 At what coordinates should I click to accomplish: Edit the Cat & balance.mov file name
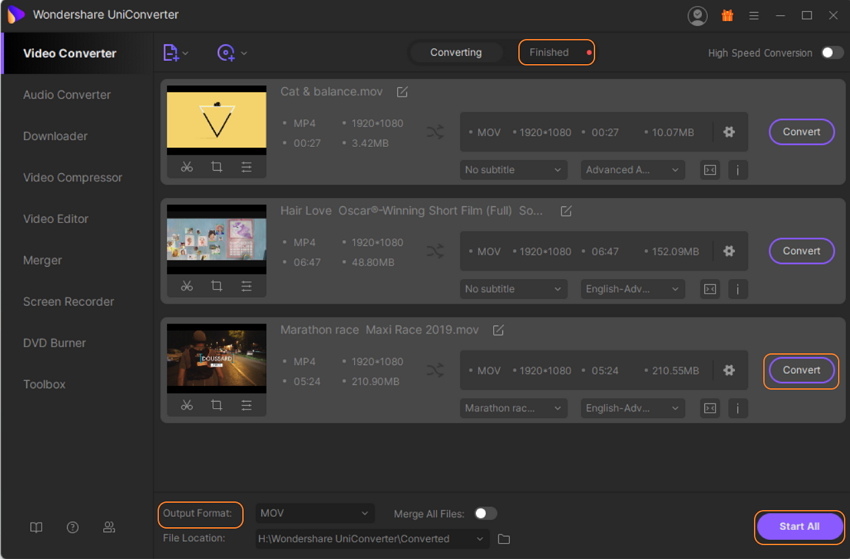pos(402,92)
